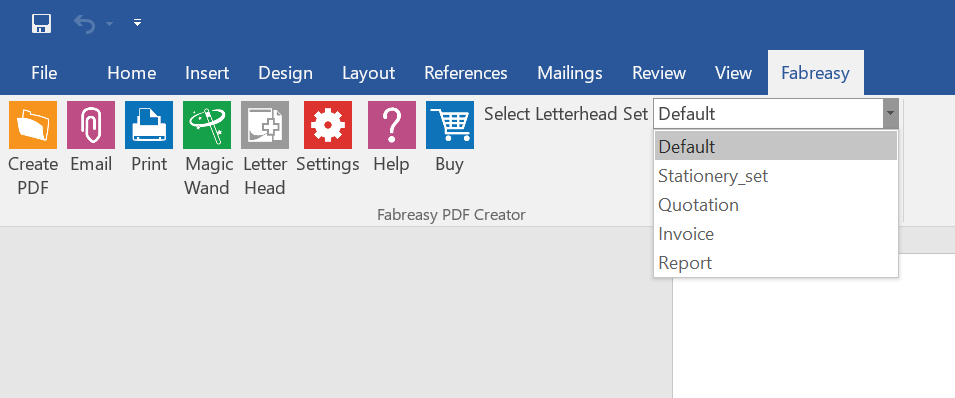
Task: Open Fabreasy Settings gear icon
Action: [328, 125]
